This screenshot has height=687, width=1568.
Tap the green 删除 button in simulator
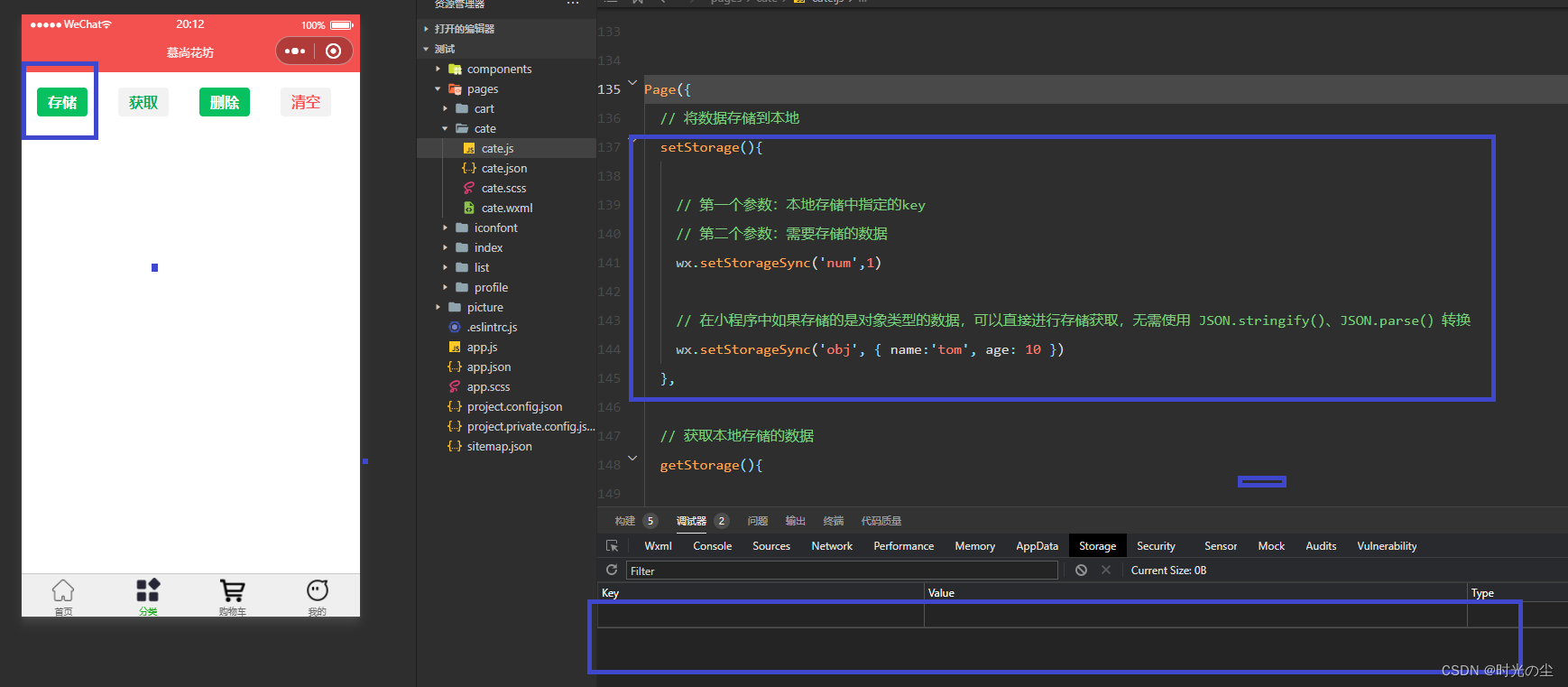(x=225, y=102)
